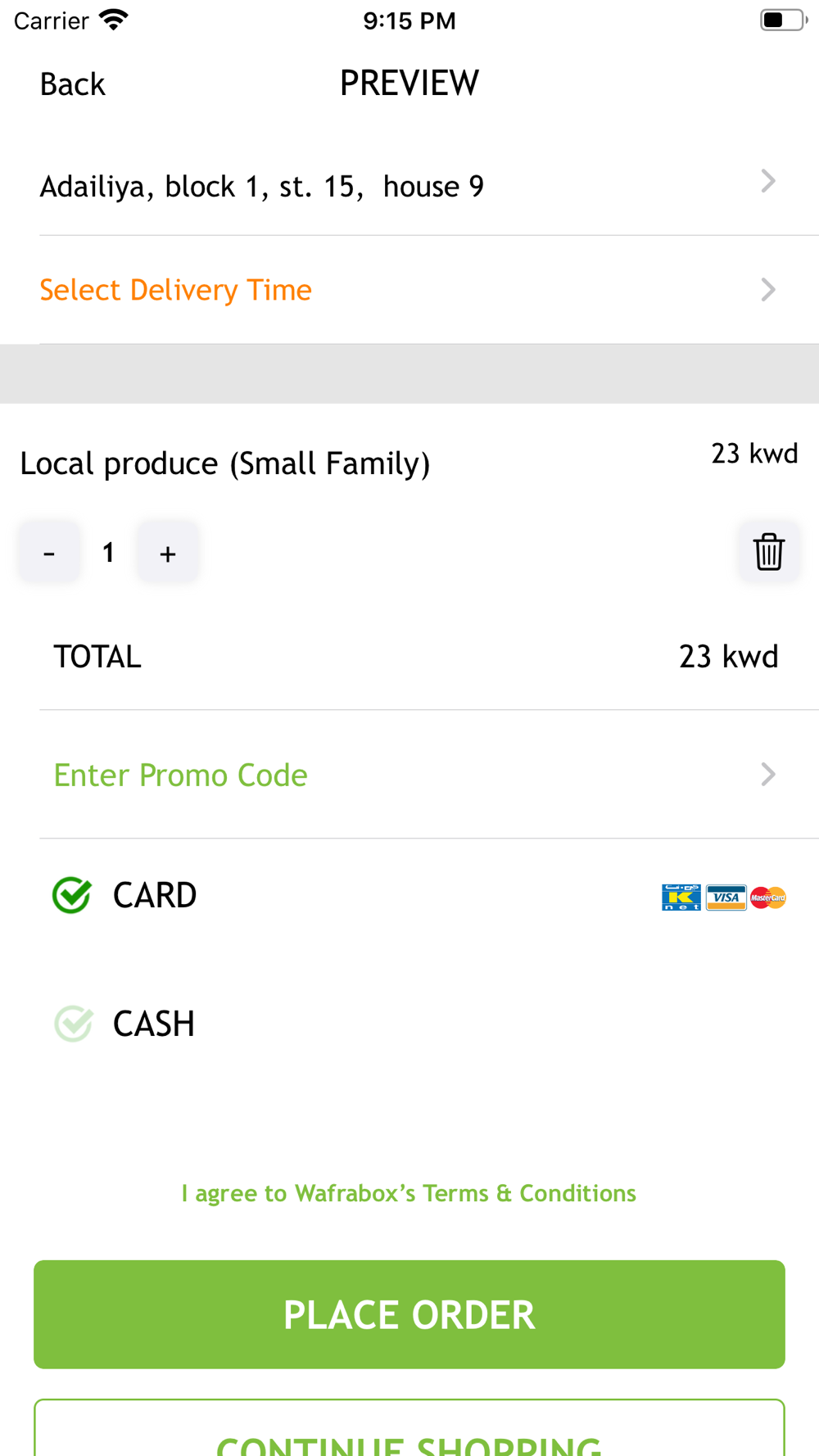Tap the KNET payment logo
The width and height of the screenshot is (819, 1456).
point(681,898)
